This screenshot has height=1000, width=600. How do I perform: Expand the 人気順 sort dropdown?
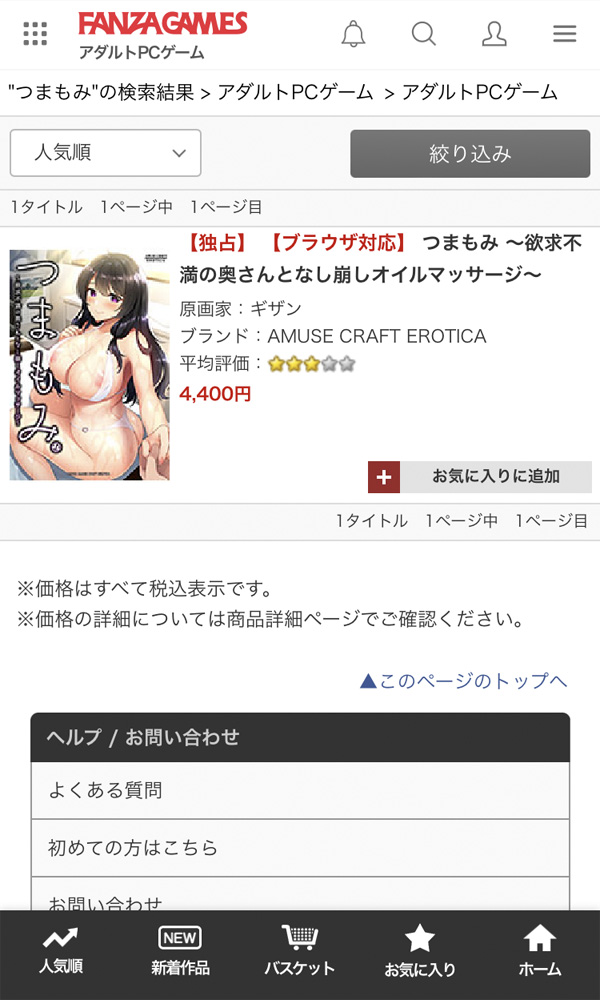105,153
